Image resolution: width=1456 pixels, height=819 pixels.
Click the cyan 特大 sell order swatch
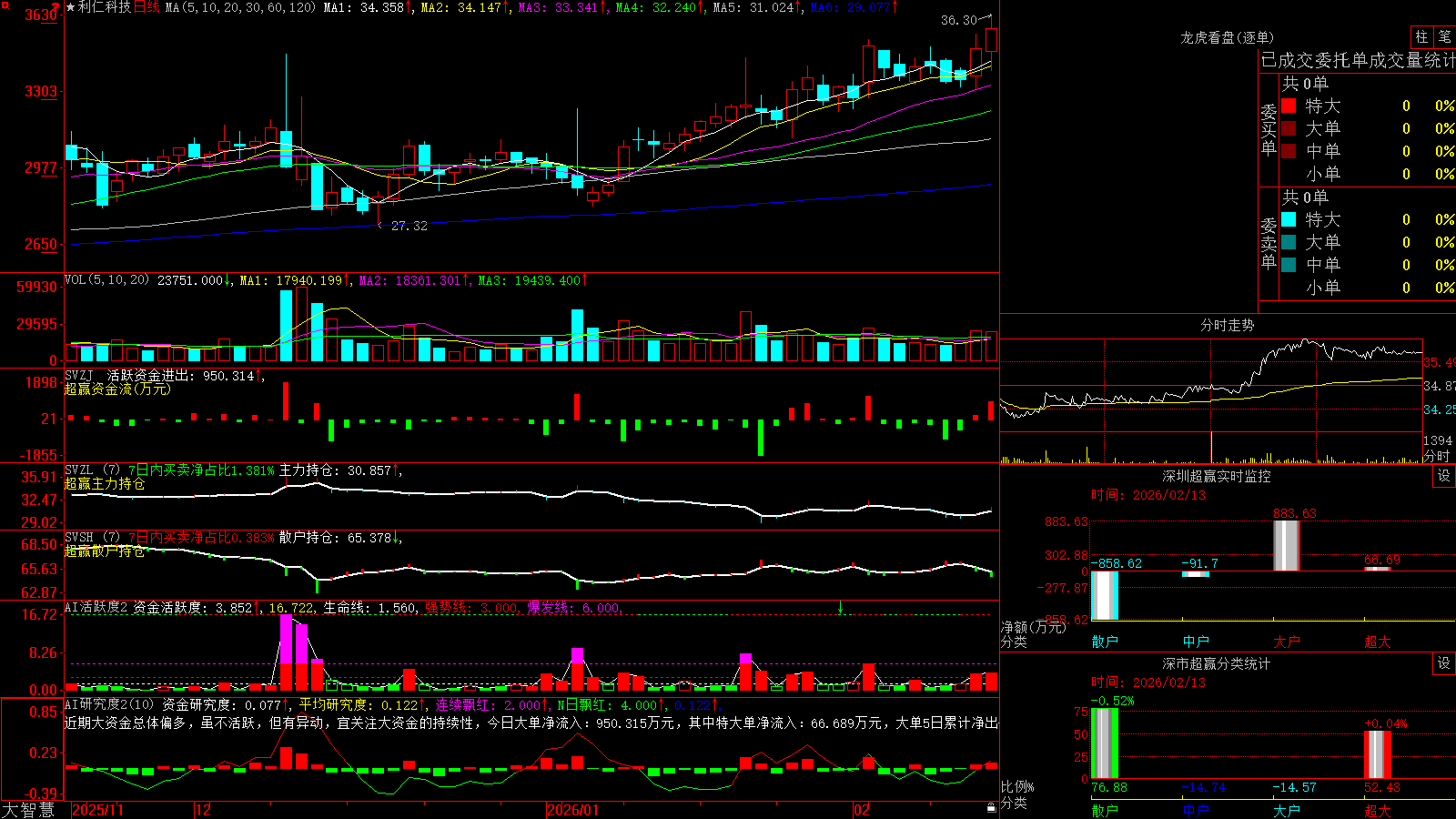pyautogui.click(x=1289, y=219)
